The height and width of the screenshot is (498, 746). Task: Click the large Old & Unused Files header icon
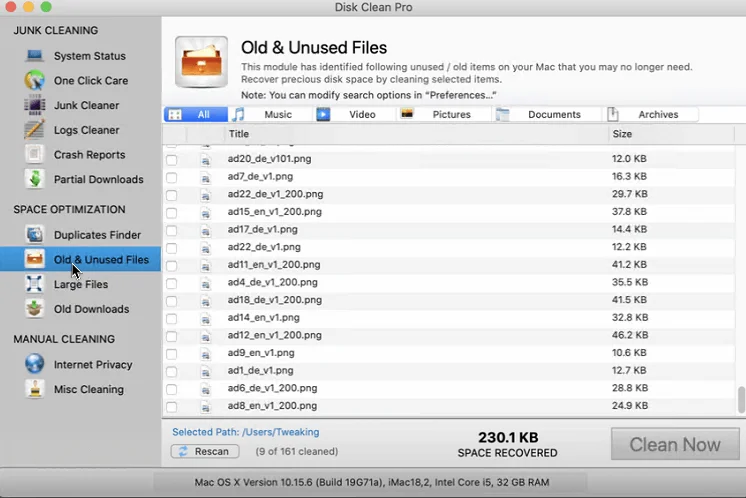click(x=201, y=62)
